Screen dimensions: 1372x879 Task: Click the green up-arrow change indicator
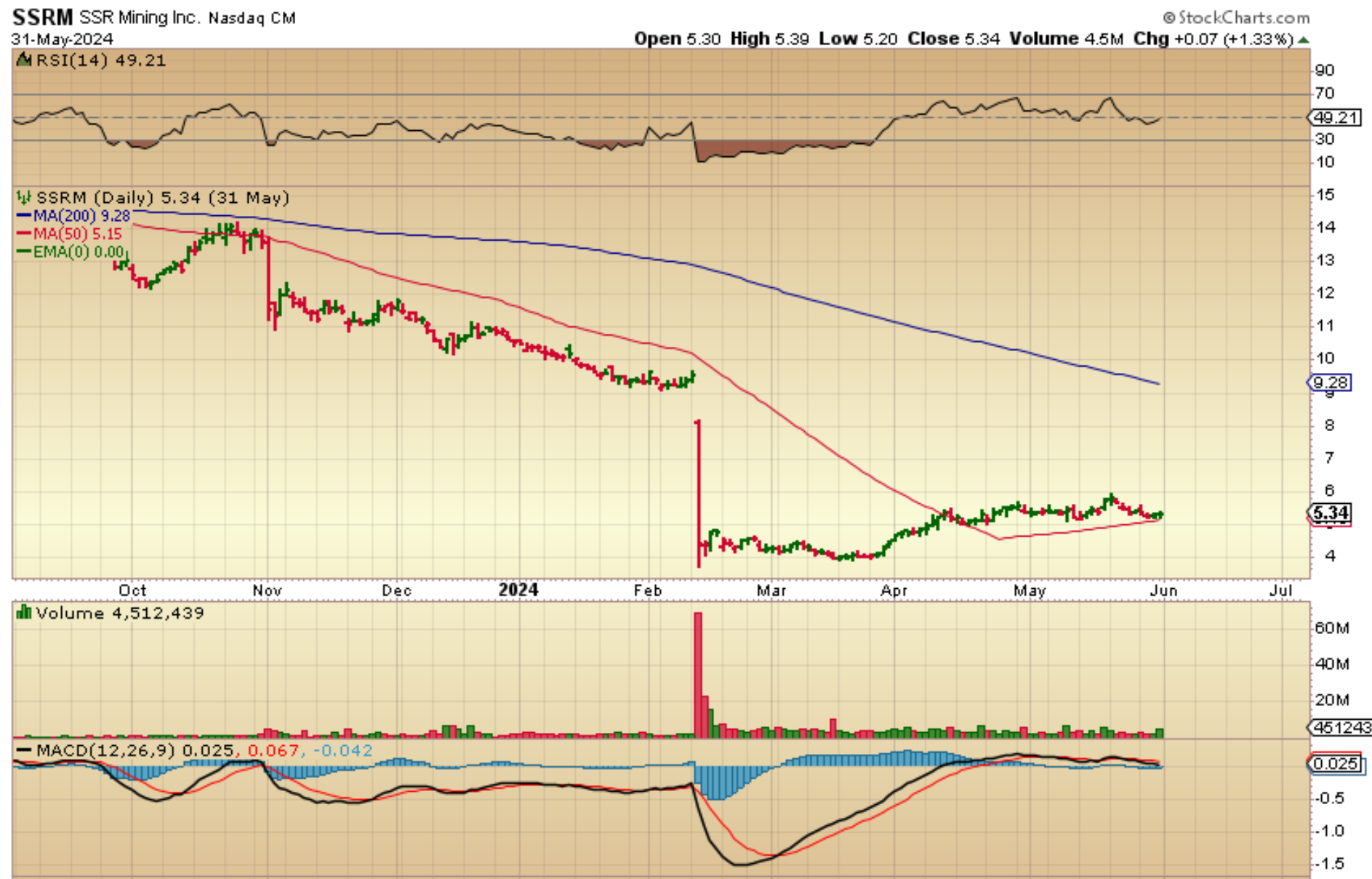1304,40
